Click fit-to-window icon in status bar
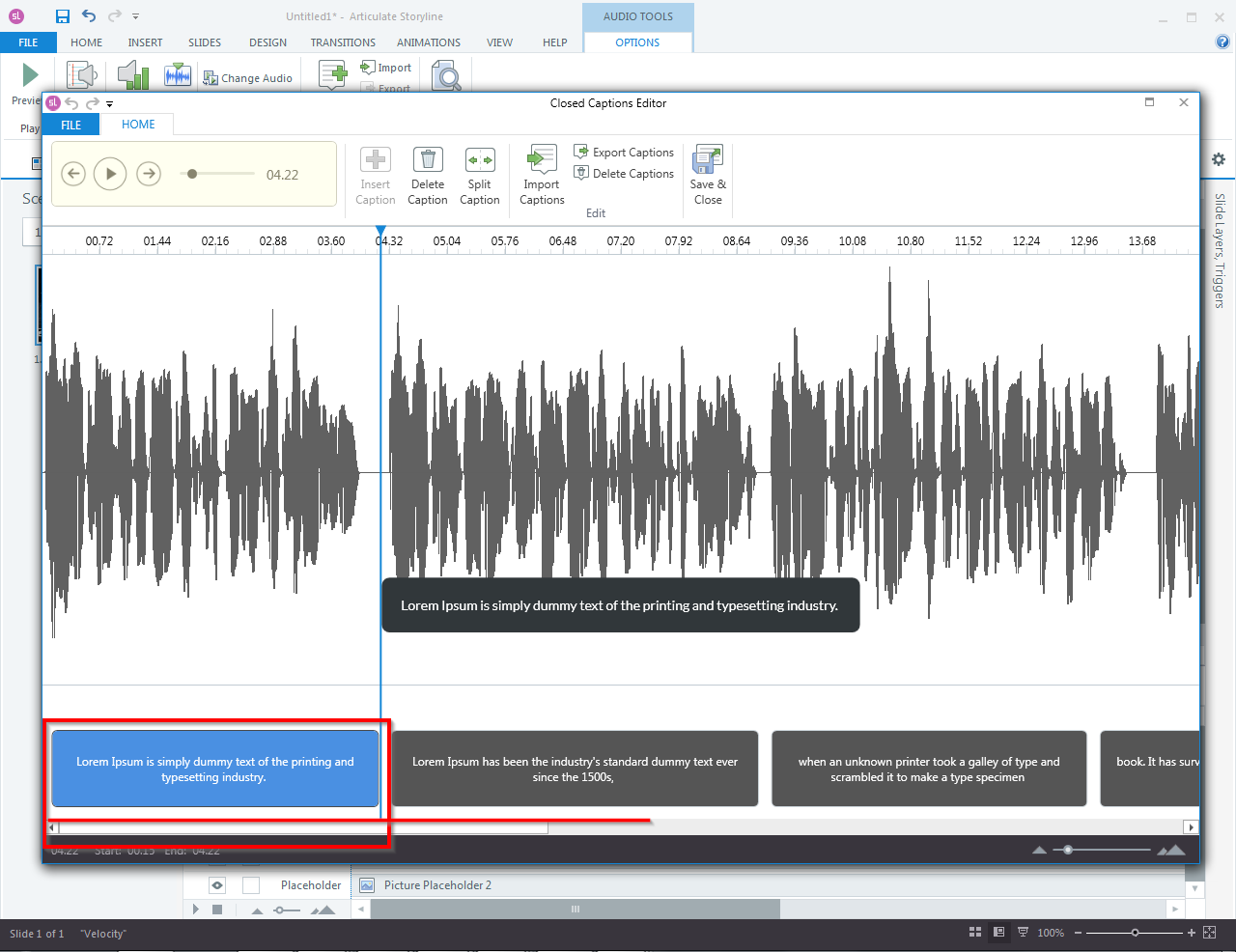 1210,933
